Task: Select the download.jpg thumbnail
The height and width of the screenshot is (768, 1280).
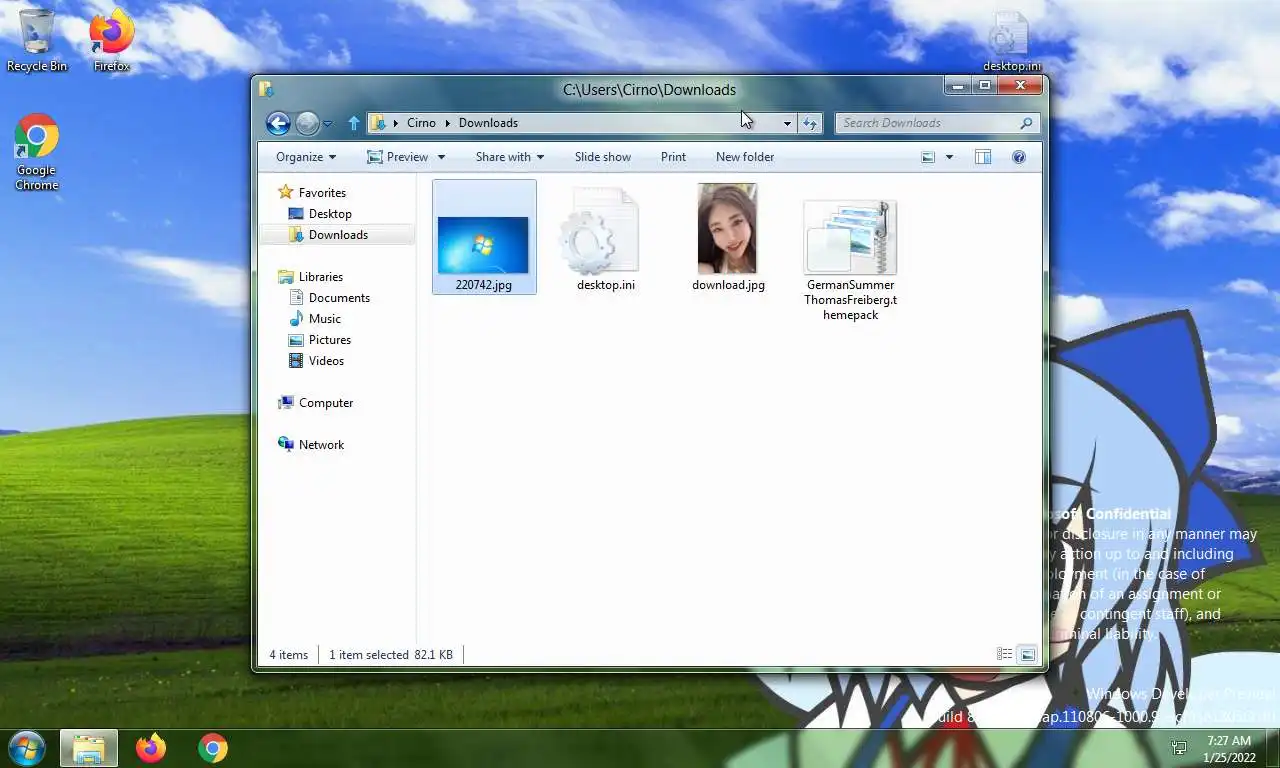Action: click(727, 228)
